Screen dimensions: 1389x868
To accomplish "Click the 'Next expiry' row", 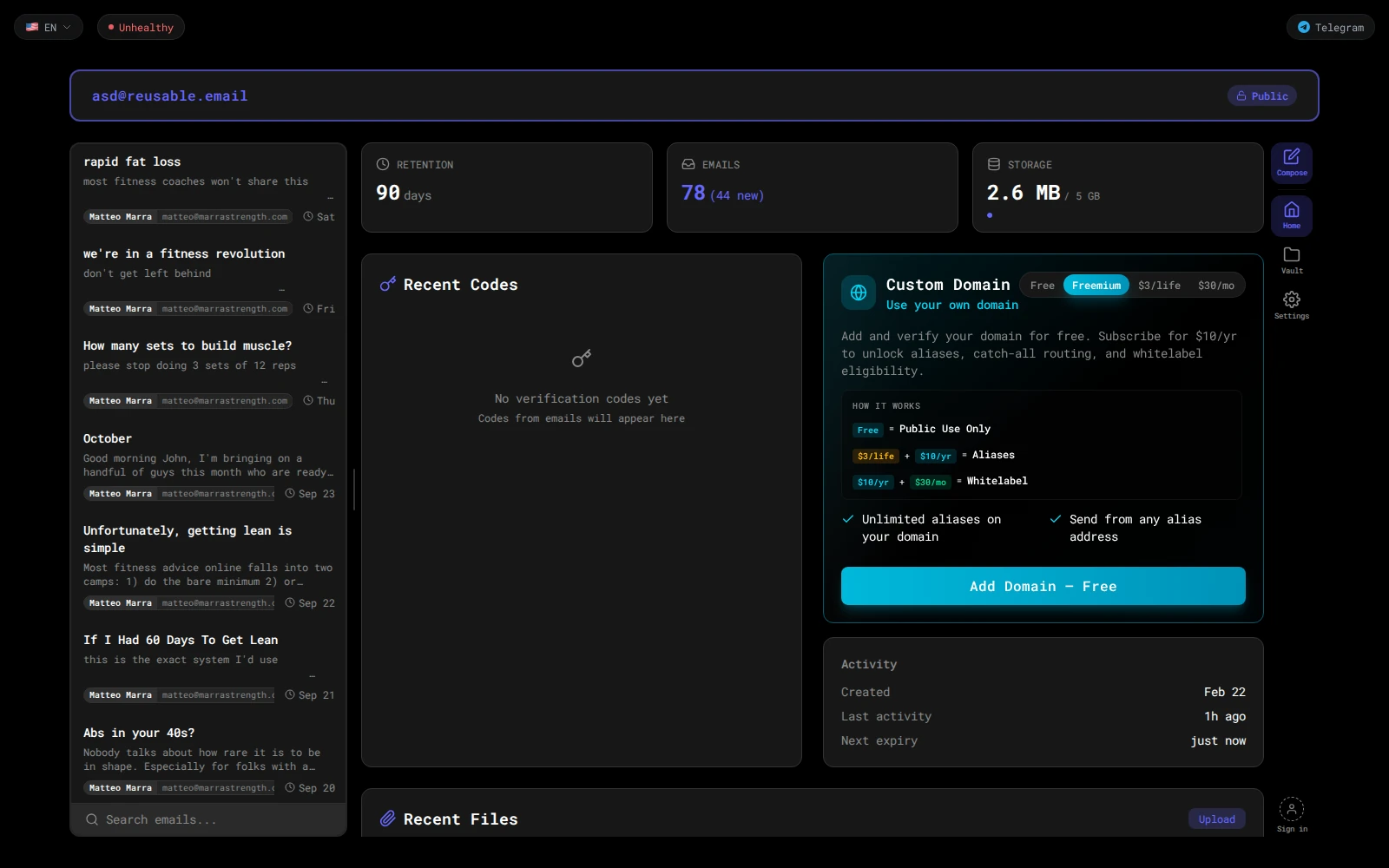I will click(x=1043, y=740).
